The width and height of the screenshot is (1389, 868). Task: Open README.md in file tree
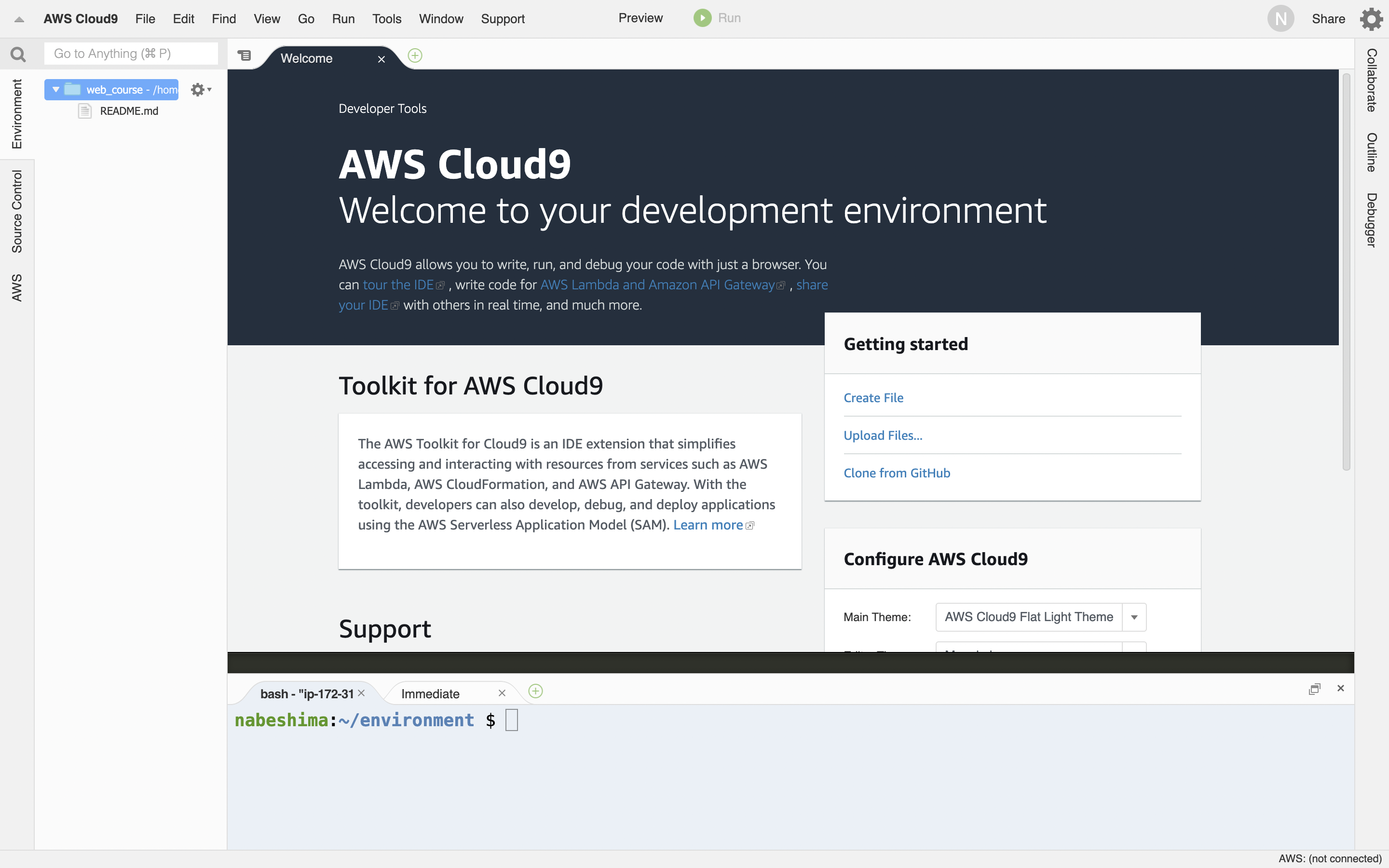(x=129, y=111)
